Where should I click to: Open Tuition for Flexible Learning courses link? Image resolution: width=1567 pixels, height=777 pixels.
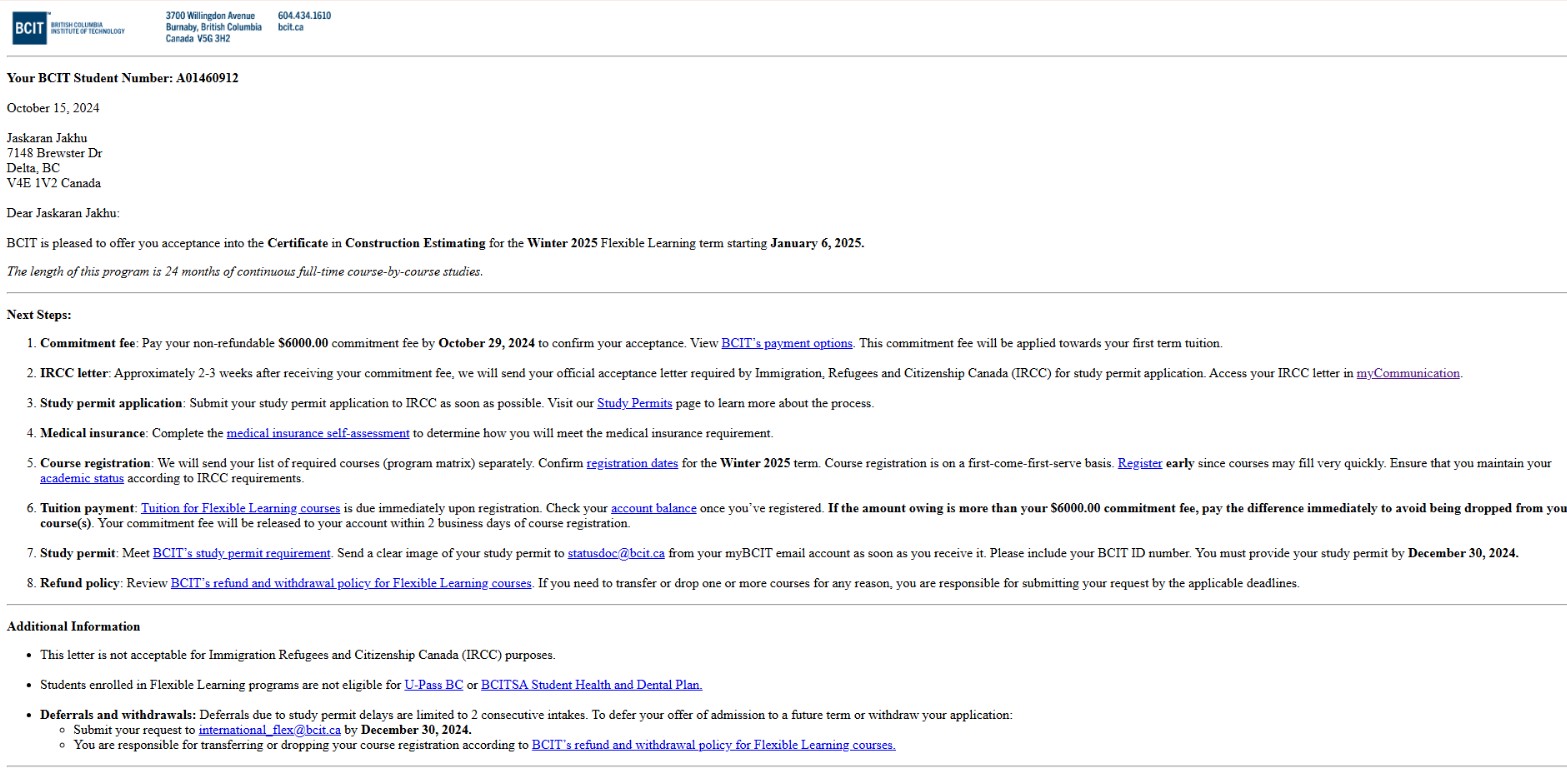pyautogui.click(x=240, y=508)
